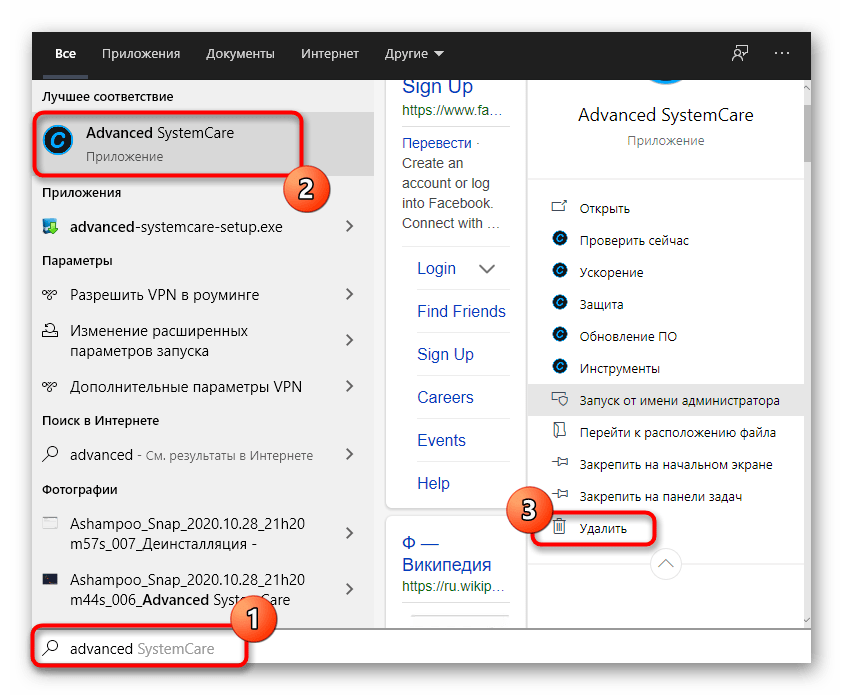The image size is (843, 695).
Task: Expand the Другие dropdown tab
Action: tap(414, 54)
